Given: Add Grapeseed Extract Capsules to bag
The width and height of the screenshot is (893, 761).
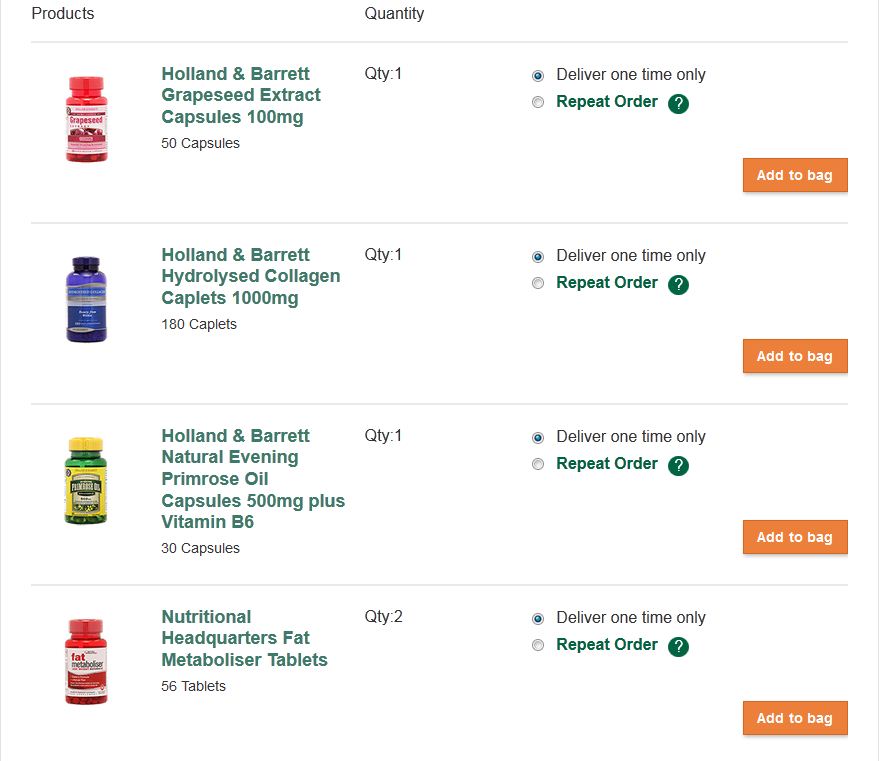Looking at the screenshot, I should (795, 175).
